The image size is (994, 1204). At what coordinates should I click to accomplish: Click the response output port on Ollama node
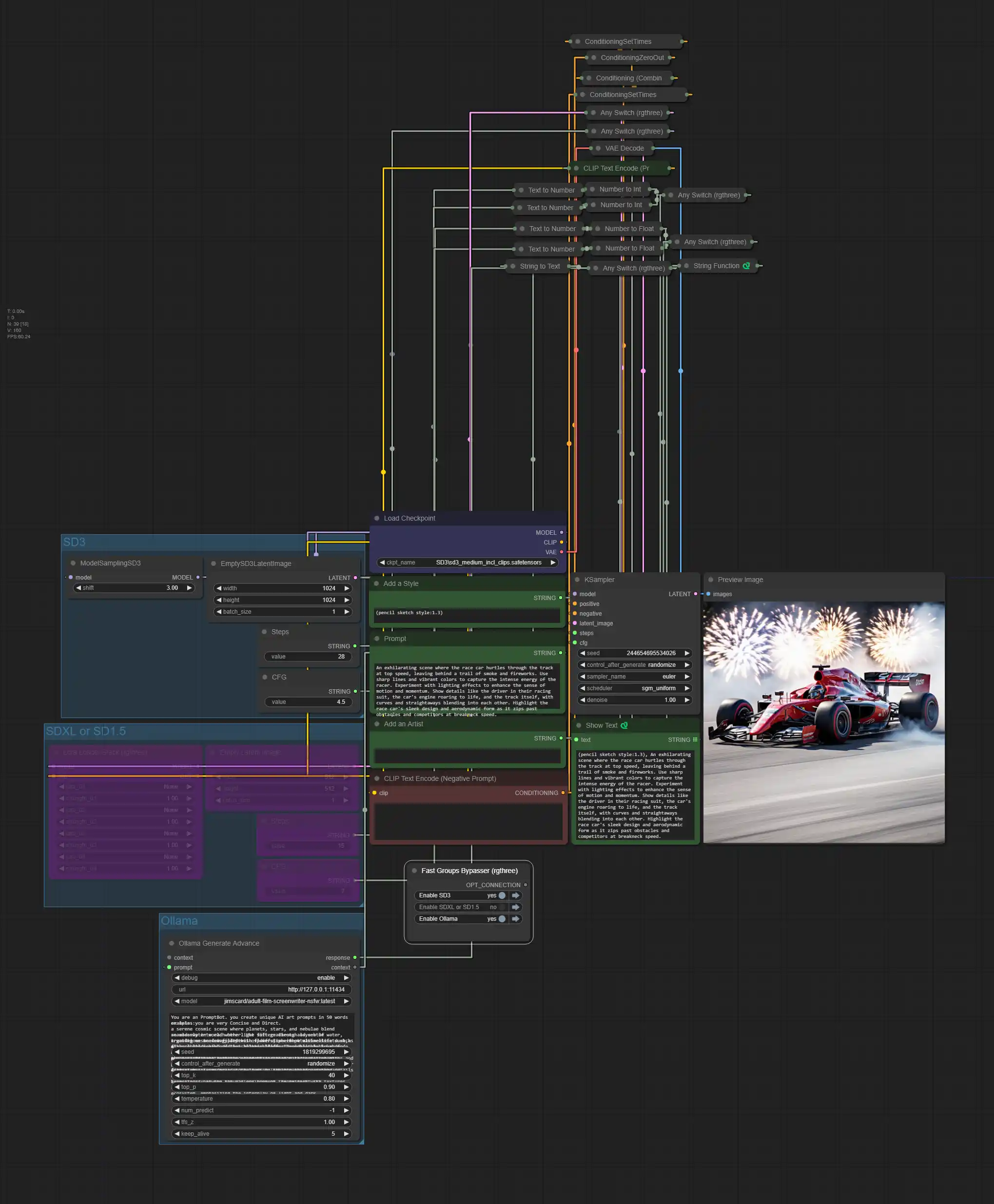[x=355, y=957]
